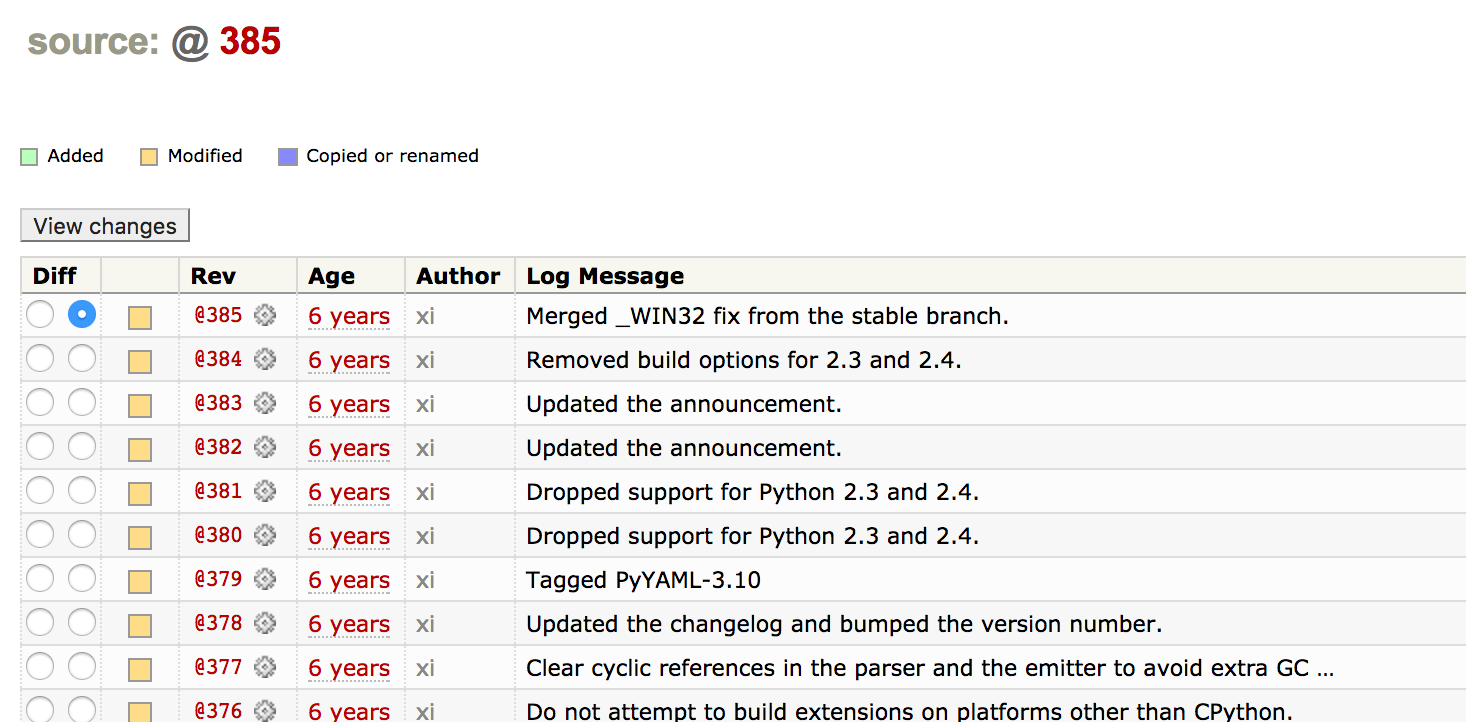Open the gear icon beside revision @382
Viewport: 1466px width, 722px height.
pyautogui.click(x=264, y=446)
